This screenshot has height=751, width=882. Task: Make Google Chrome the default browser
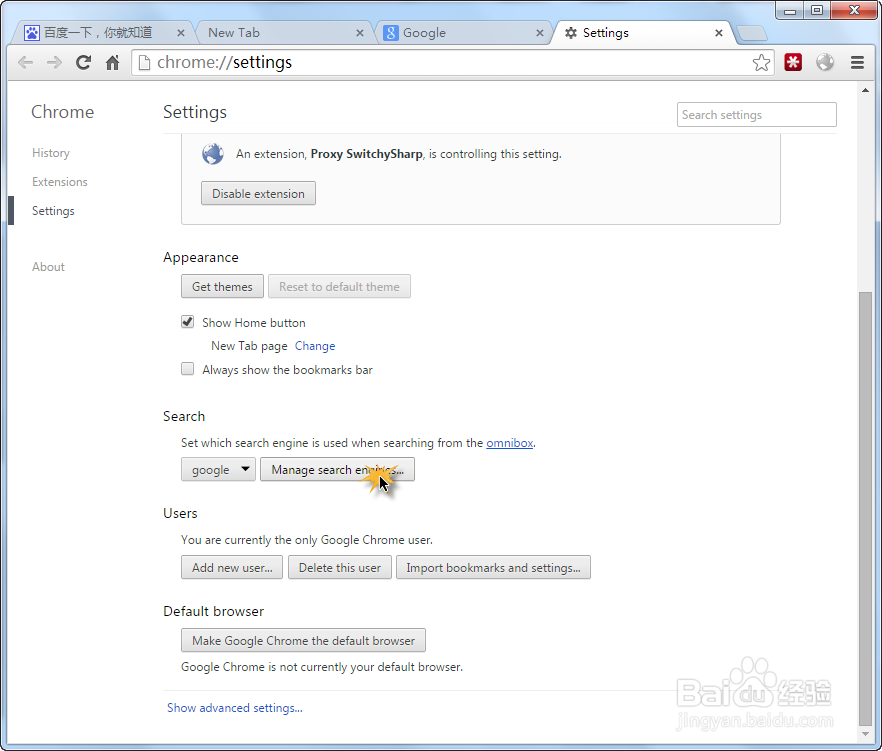pyautogui.click(x=303, y=641)
